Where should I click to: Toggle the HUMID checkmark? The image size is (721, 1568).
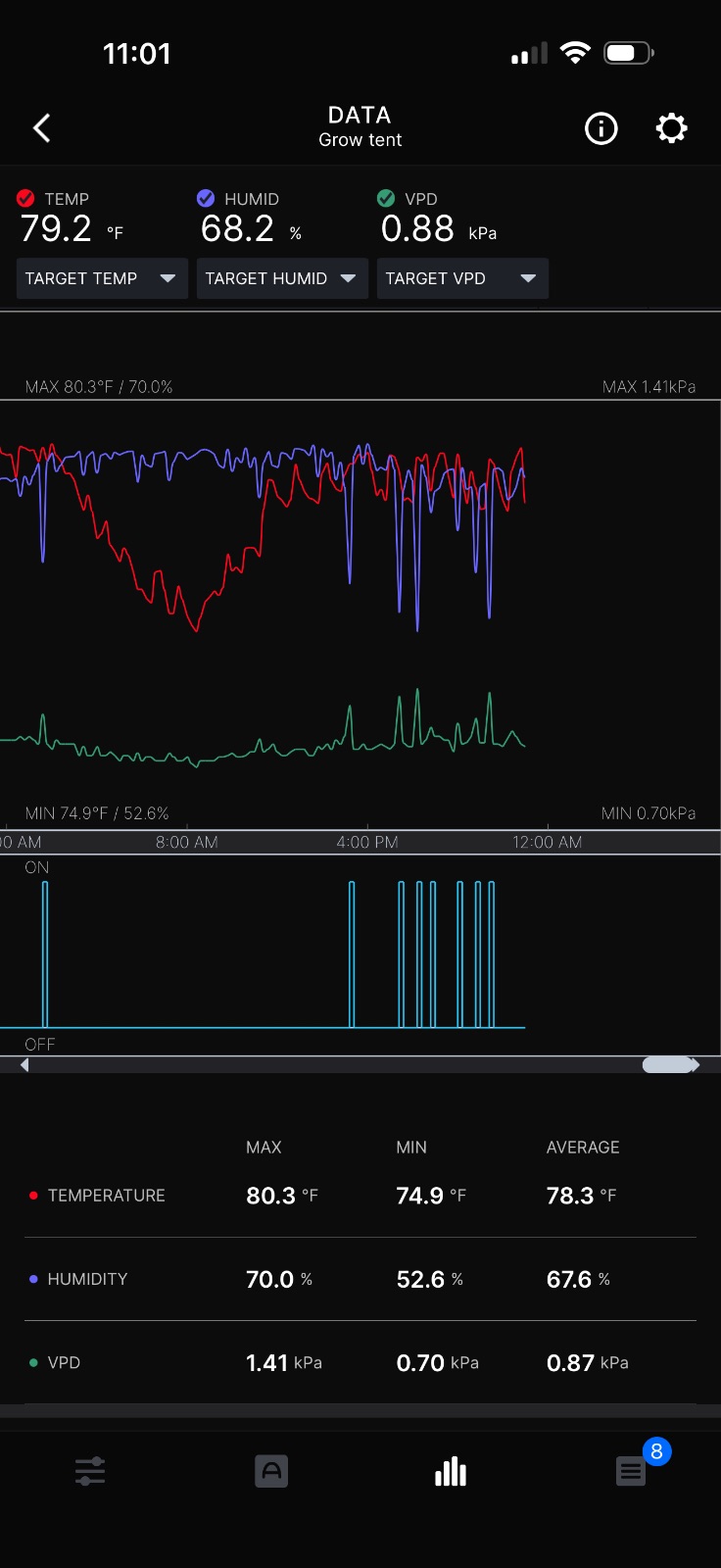[x=206, y=198]
